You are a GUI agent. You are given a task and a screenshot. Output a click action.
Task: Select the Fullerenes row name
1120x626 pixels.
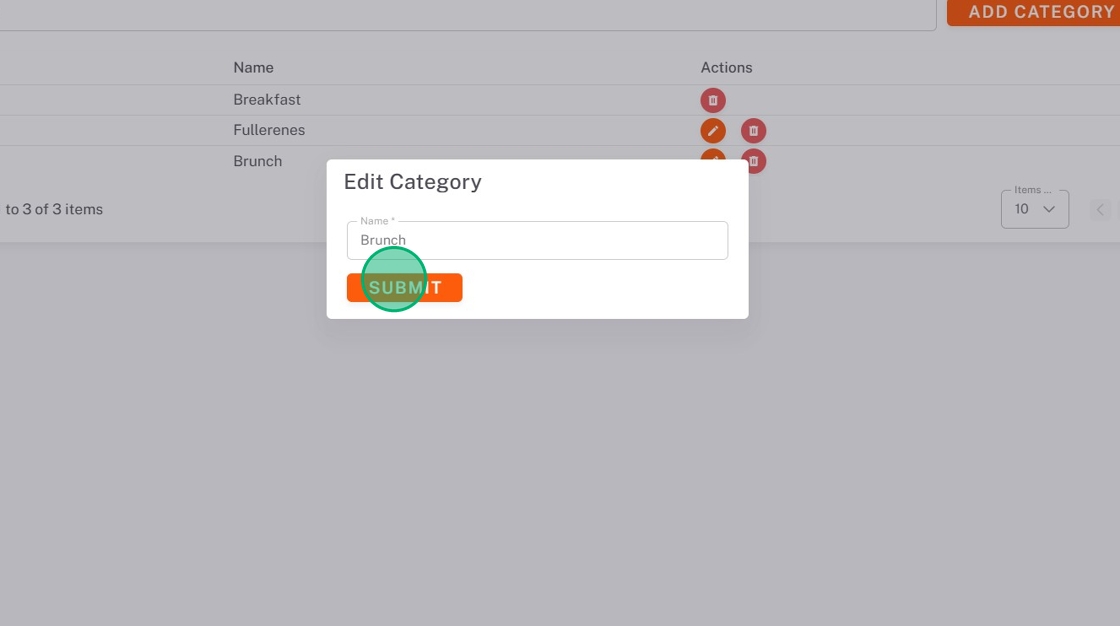269,130
